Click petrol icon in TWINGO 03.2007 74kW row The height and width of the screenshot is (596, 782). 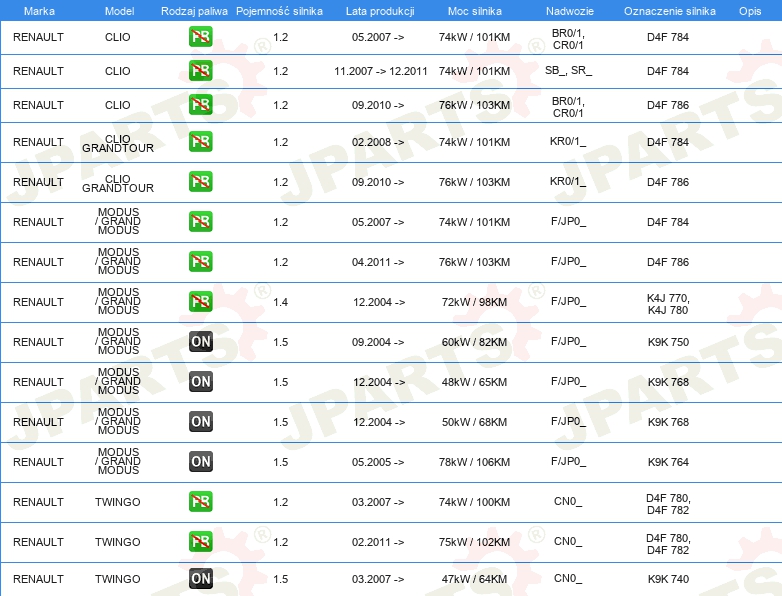[200, 502]
